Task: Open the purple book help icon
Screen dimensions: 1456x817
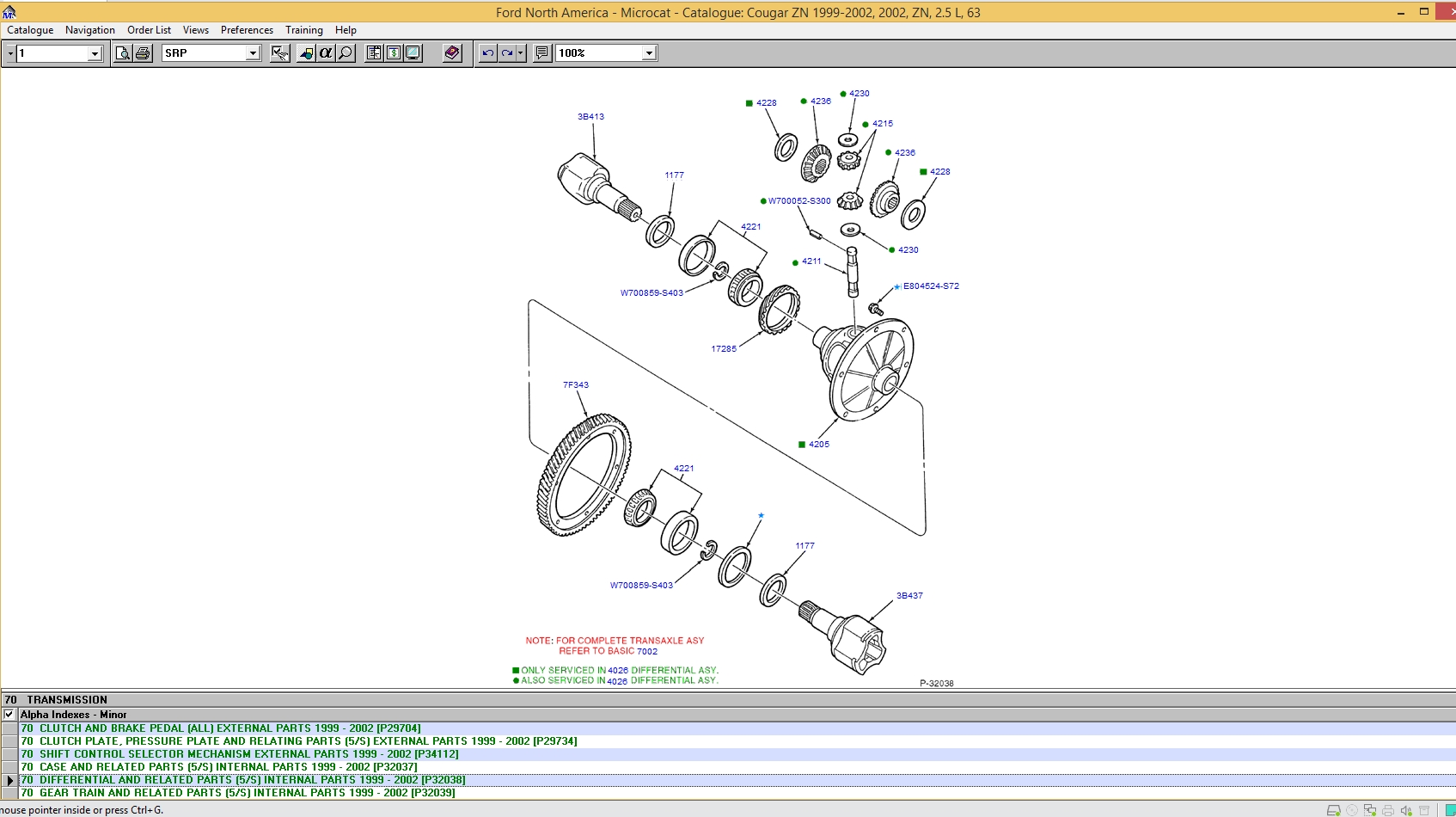Action: [452, 53]
